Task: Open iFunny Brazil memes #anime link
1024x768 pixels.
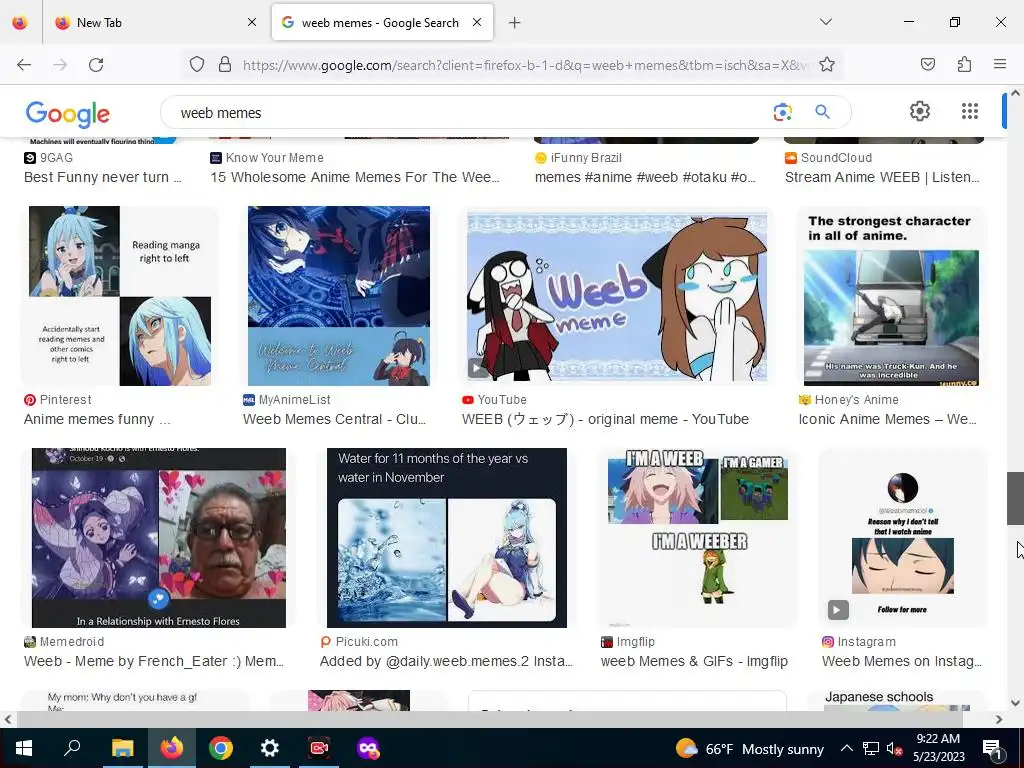Action: pyautogui.click(x=645, y=177)
